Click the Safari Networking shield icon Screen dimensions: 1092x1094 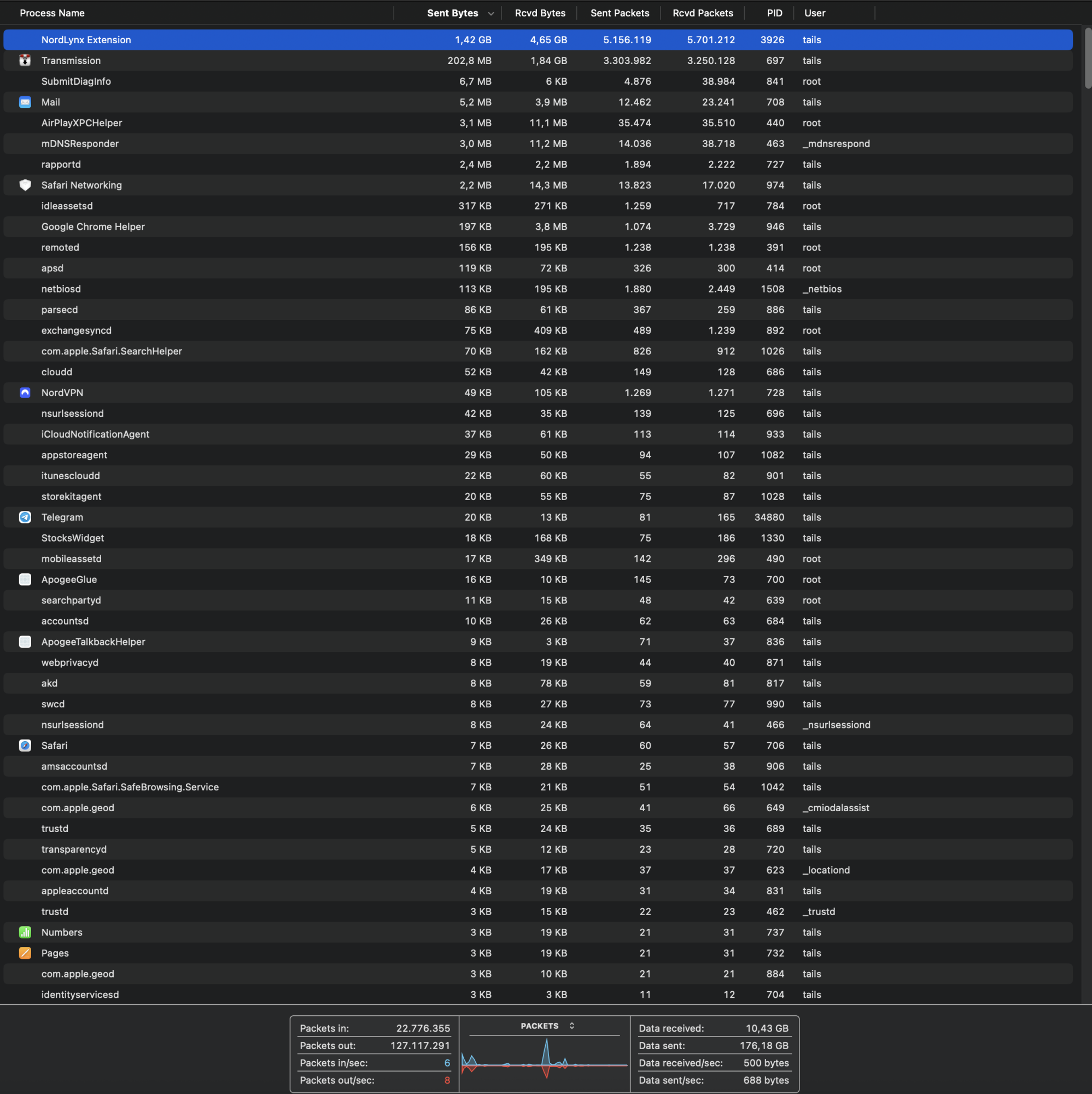pos(25,185)
